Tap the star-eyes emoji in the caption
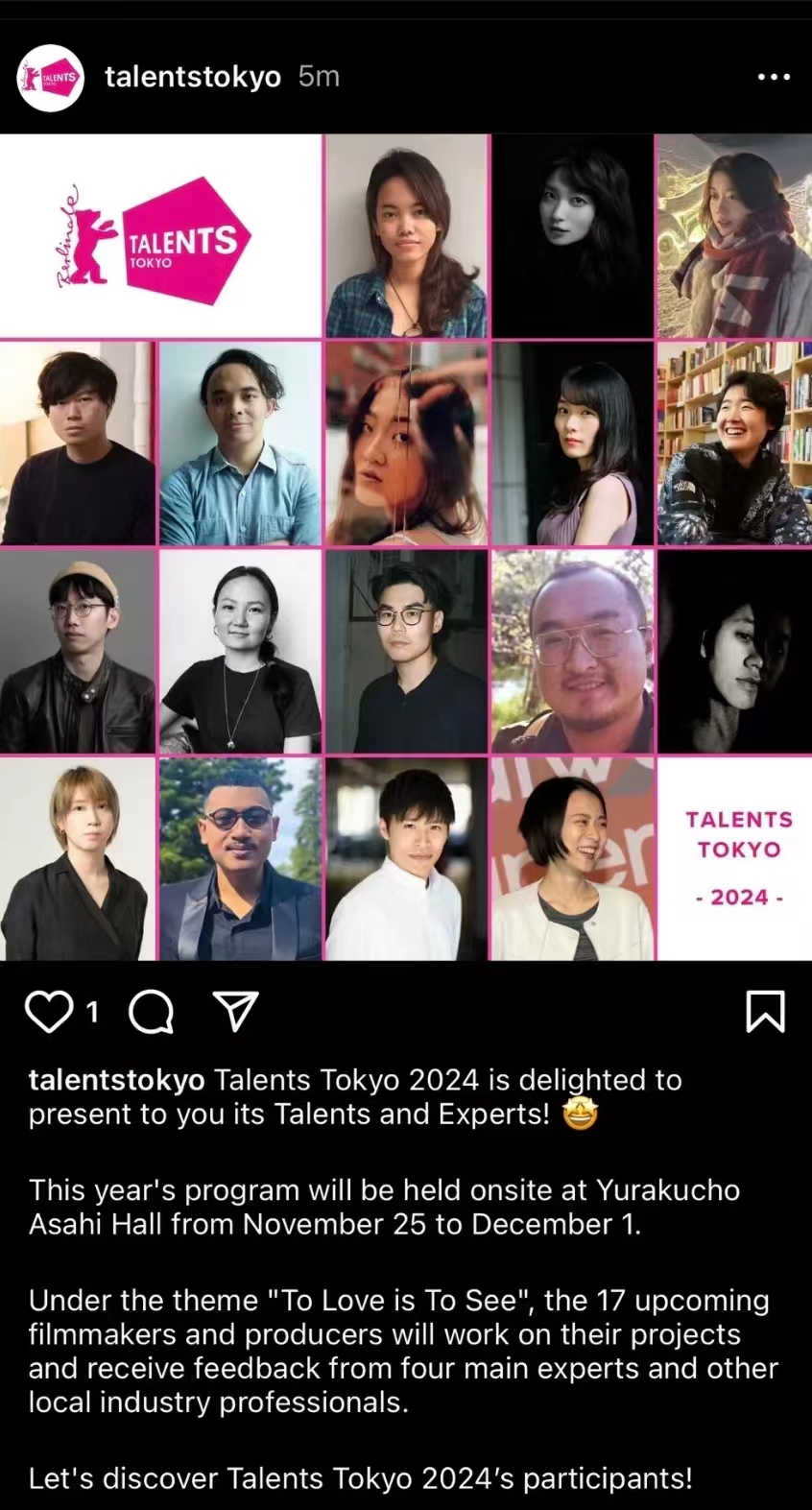The height and width of the screenshot is (1510, 812). click(580, 1115)
